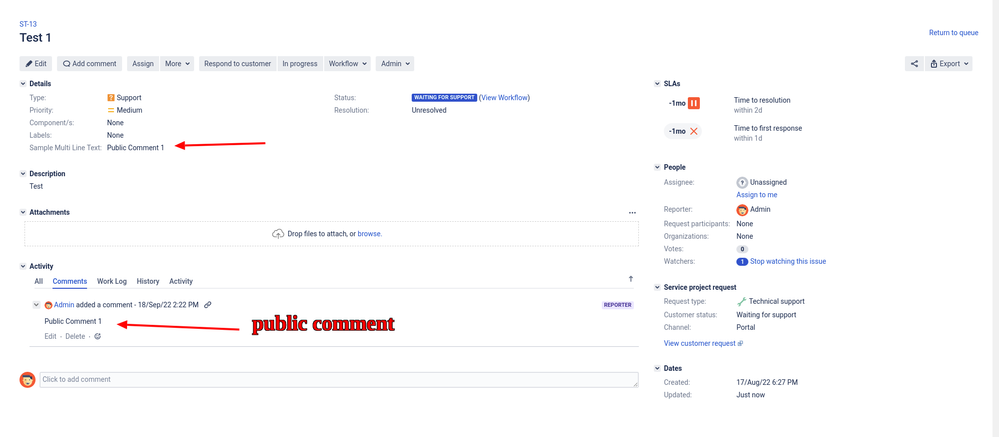Click the Assign button
This screenshot has width=999, height=437.
pos(143,64)
